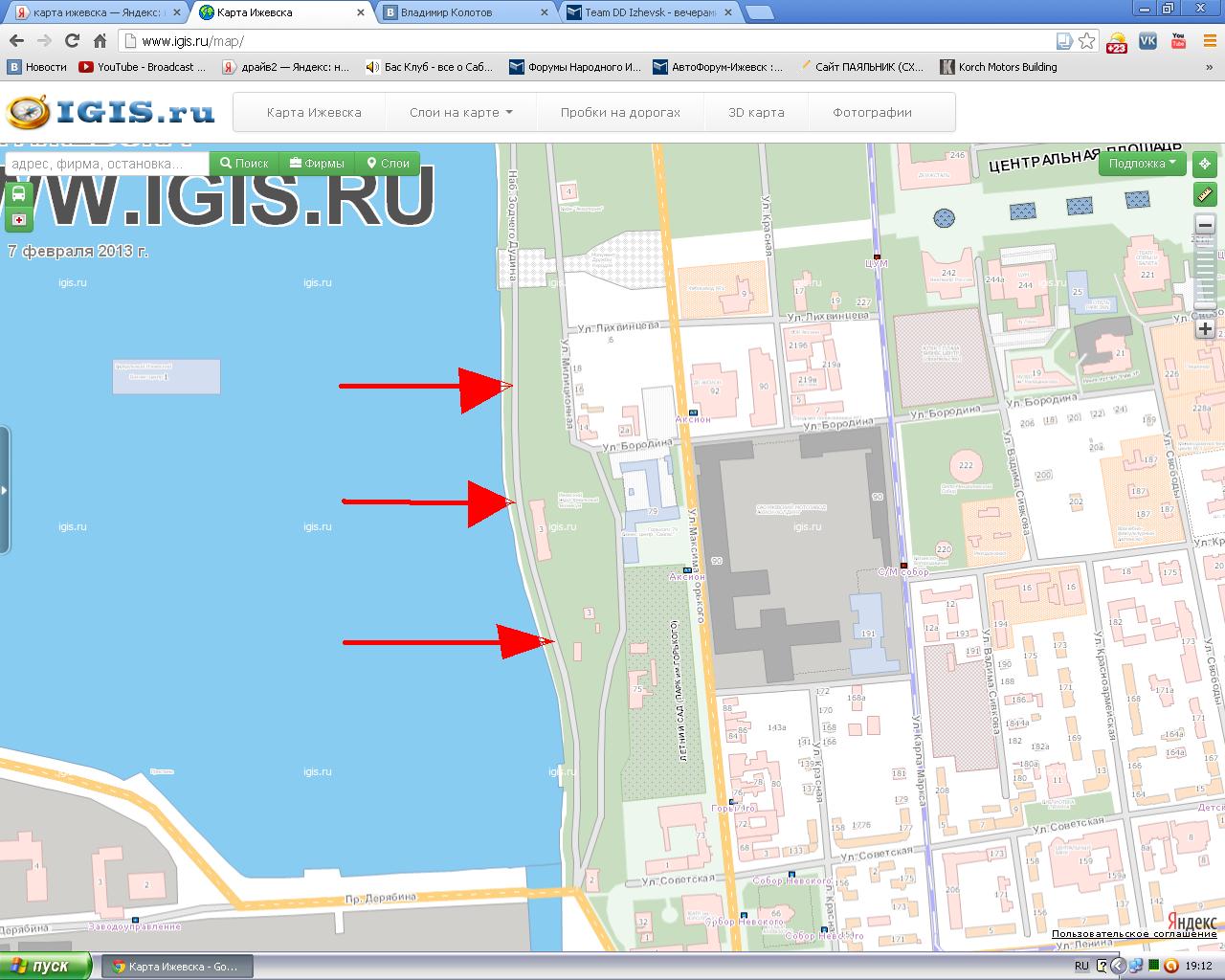Viewport: 1225px width, 980px height.
Task: Open a new browser tab
Action: 759,12
